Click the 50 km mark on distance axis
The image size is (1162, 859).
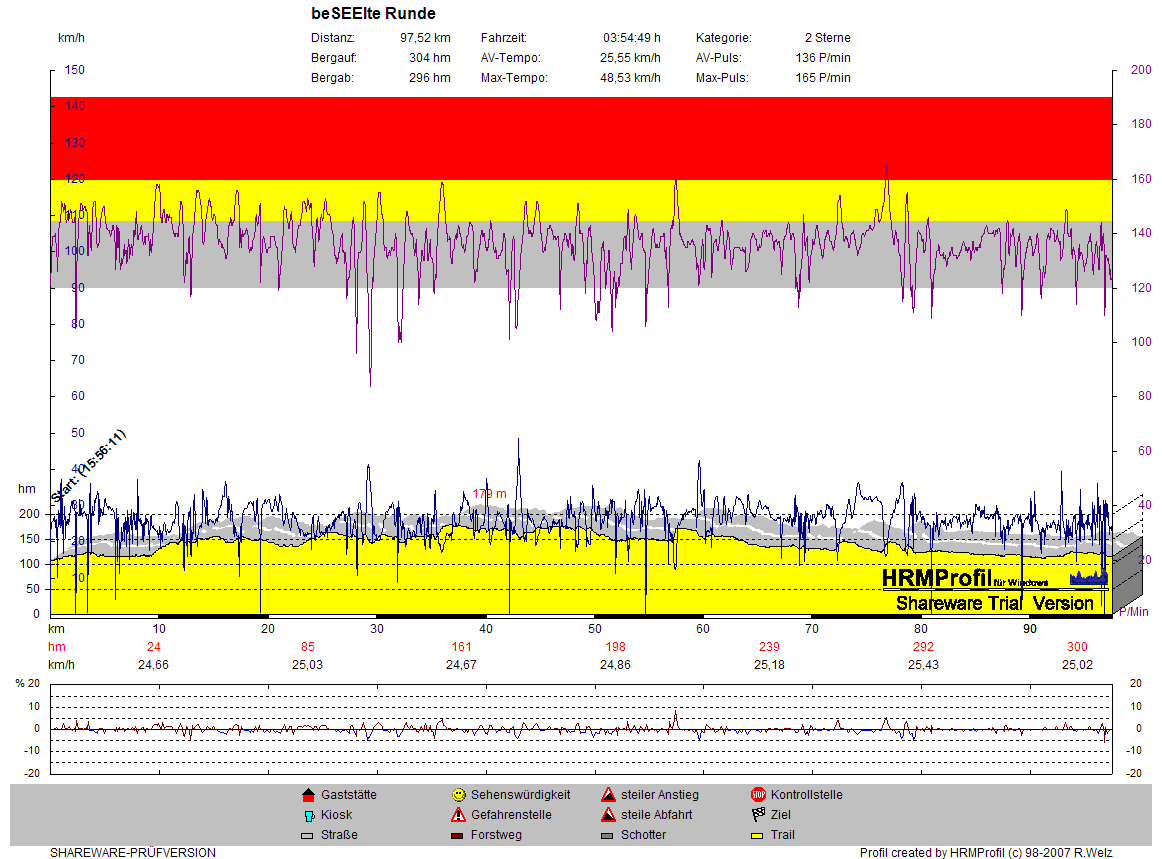point(594,629)
